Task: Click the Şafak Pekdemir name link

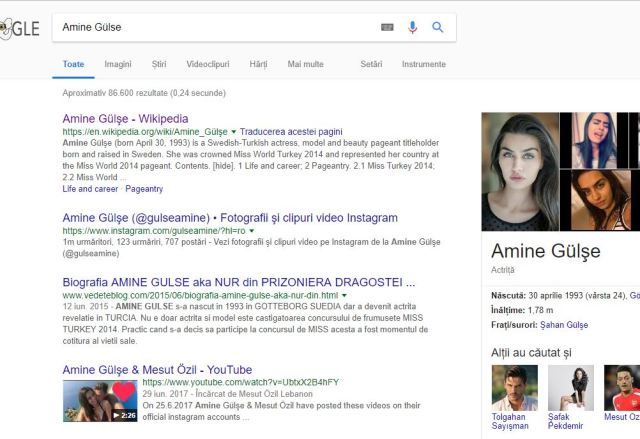Action: coord(565,421)
